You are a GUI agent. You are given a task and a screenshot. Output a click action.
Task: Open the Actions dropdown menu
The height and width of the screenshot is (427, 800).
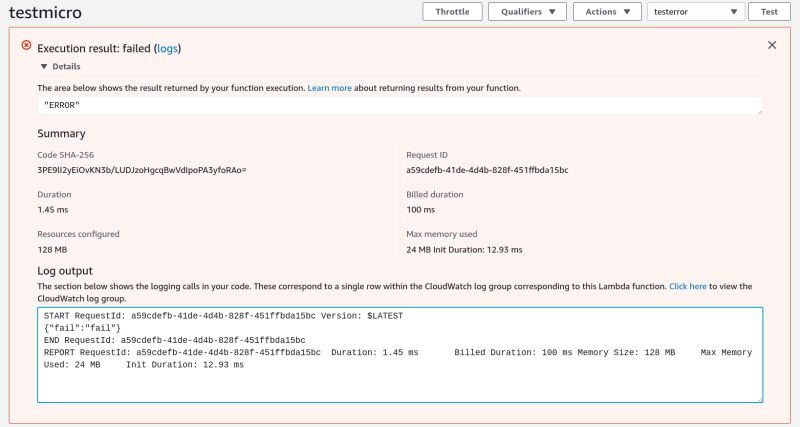point(607,12)
